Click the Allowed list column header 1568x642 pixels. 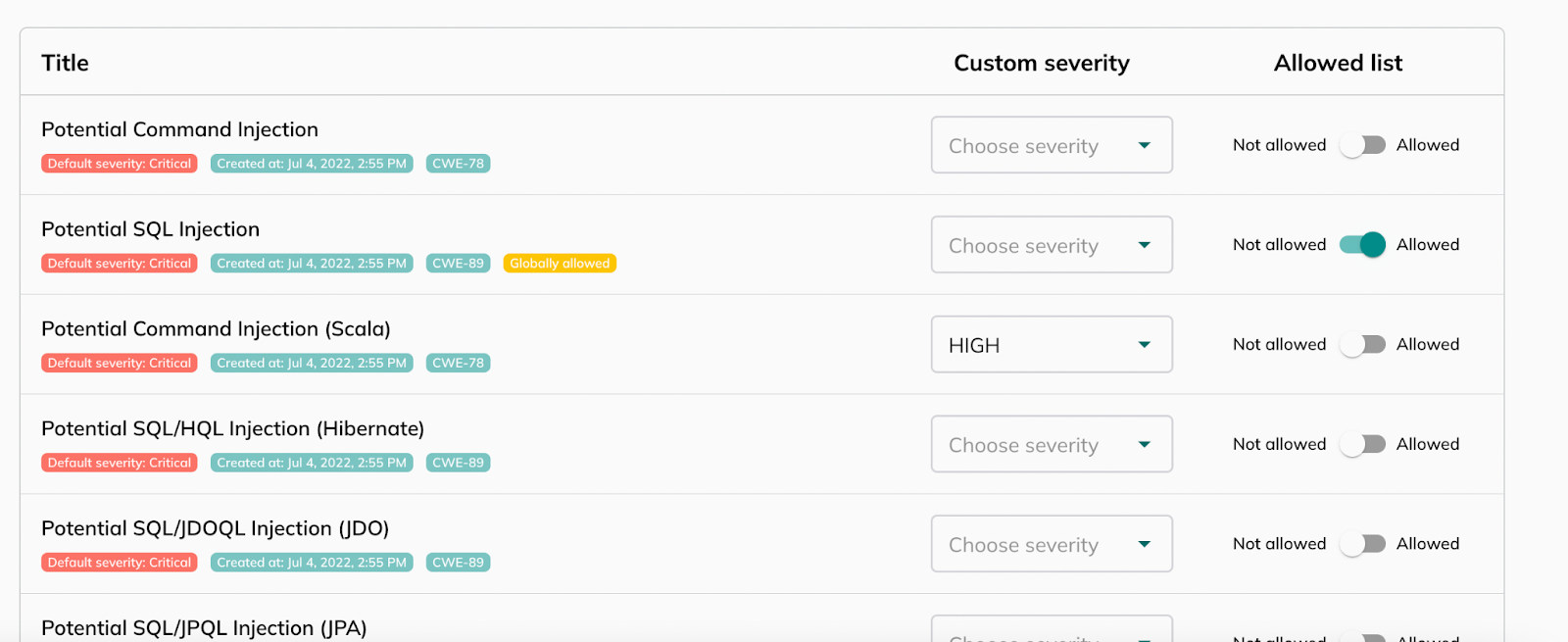tap(1338, 63)
